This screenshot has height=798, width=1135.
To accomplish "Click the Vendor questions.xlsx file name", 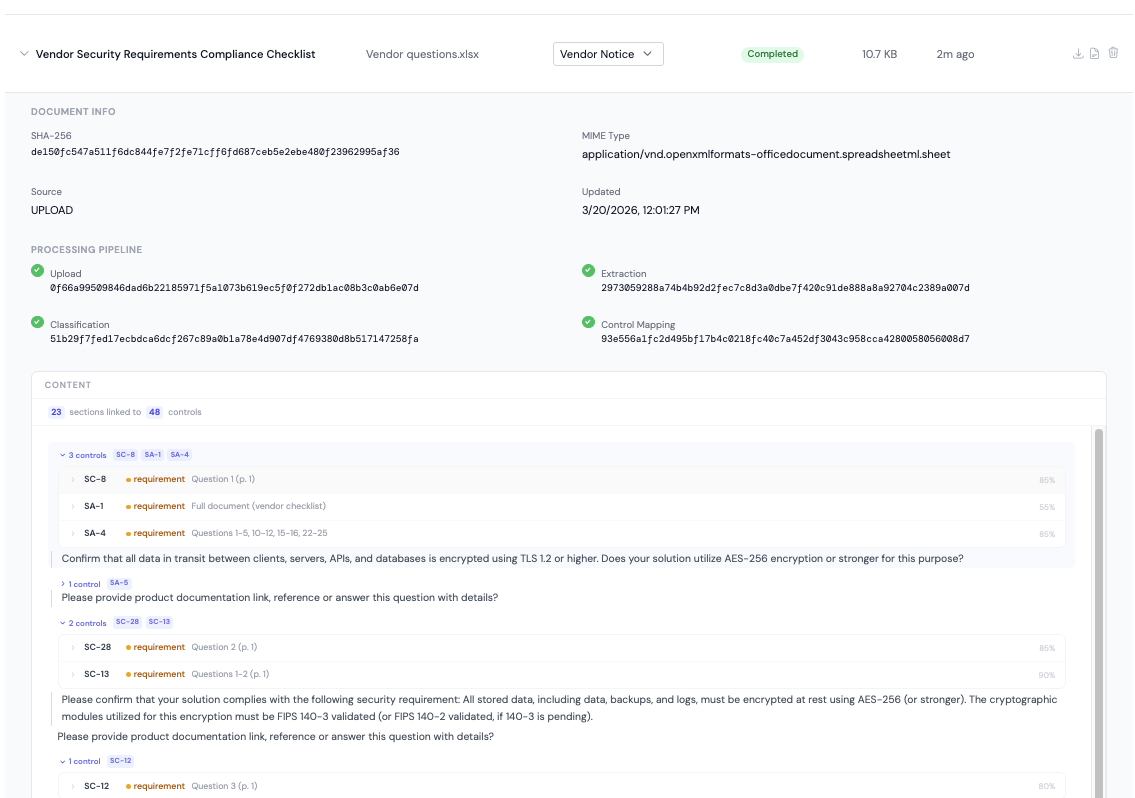I will click(x=422, y=54).
